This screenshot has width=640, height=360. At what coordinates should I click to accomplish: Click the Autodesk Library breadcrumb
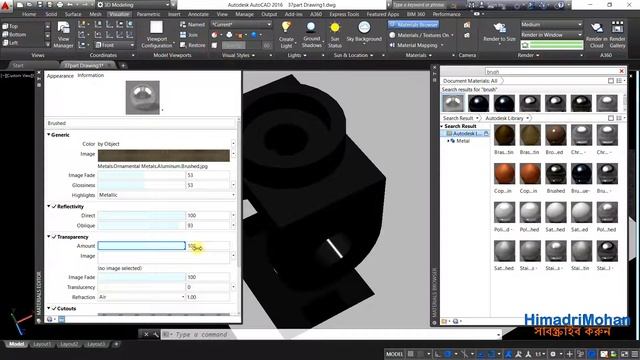click(504, 118)
